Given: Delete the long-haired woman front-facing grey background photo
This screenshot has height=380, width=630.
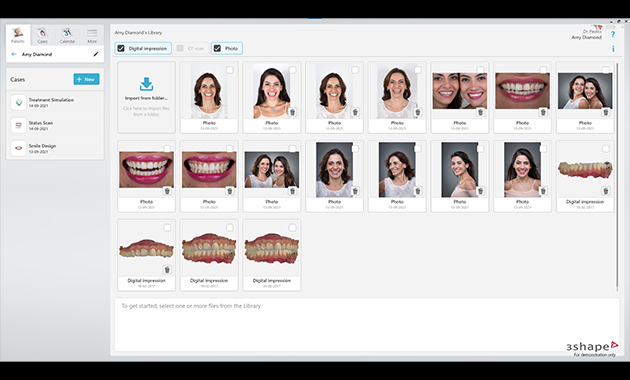Looking at the screenshot, I should tap(543, 191).
